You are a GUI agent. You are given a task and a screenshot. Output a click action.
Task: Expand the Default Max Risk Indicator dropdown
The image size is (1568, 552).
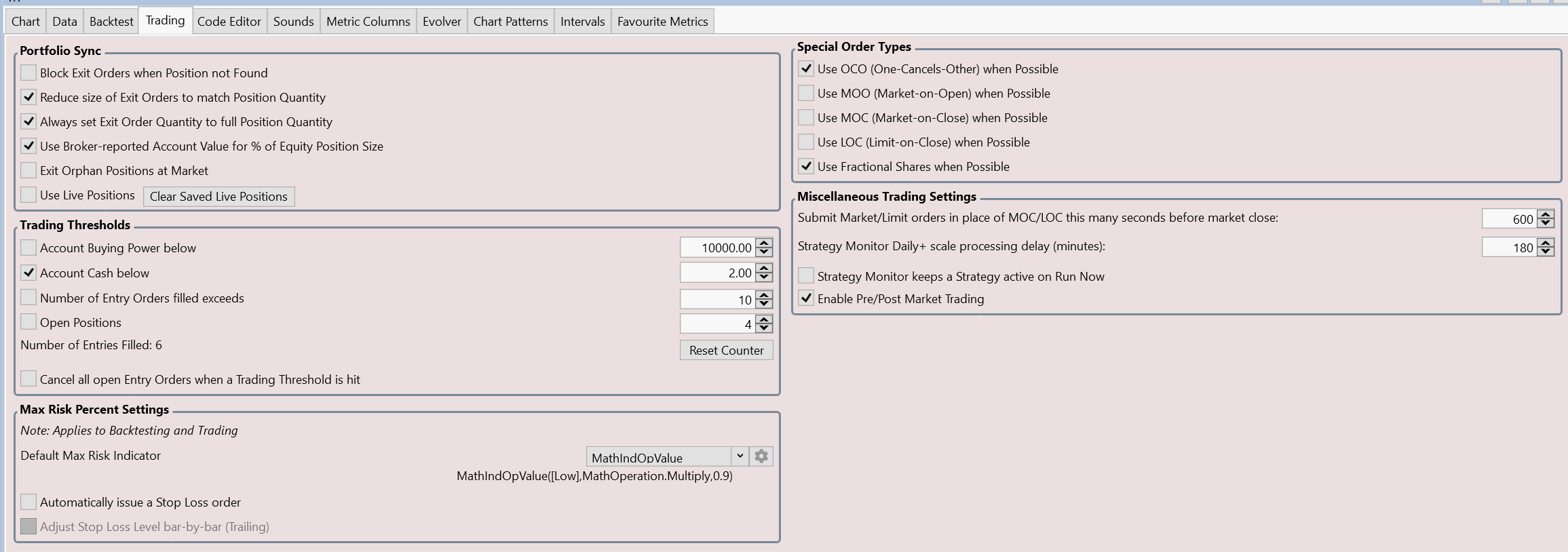point(740,456)
